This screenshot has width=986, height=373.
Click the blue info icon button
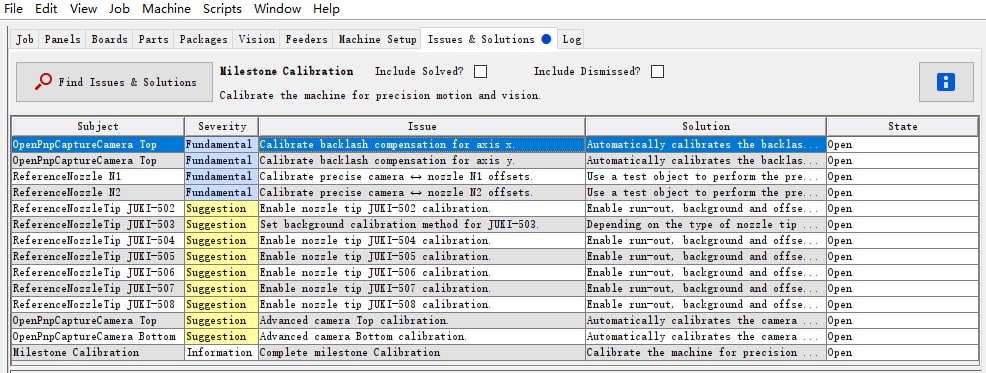tap(946, 82)
